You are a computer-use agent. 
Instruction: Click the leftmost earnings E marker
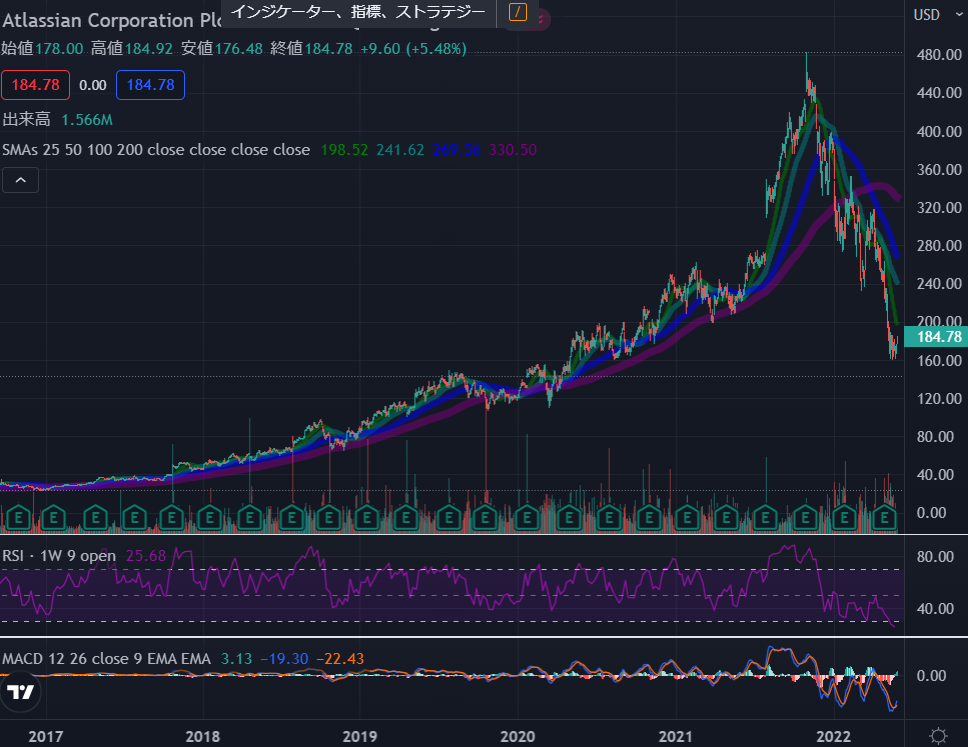[x=18, y=517]
